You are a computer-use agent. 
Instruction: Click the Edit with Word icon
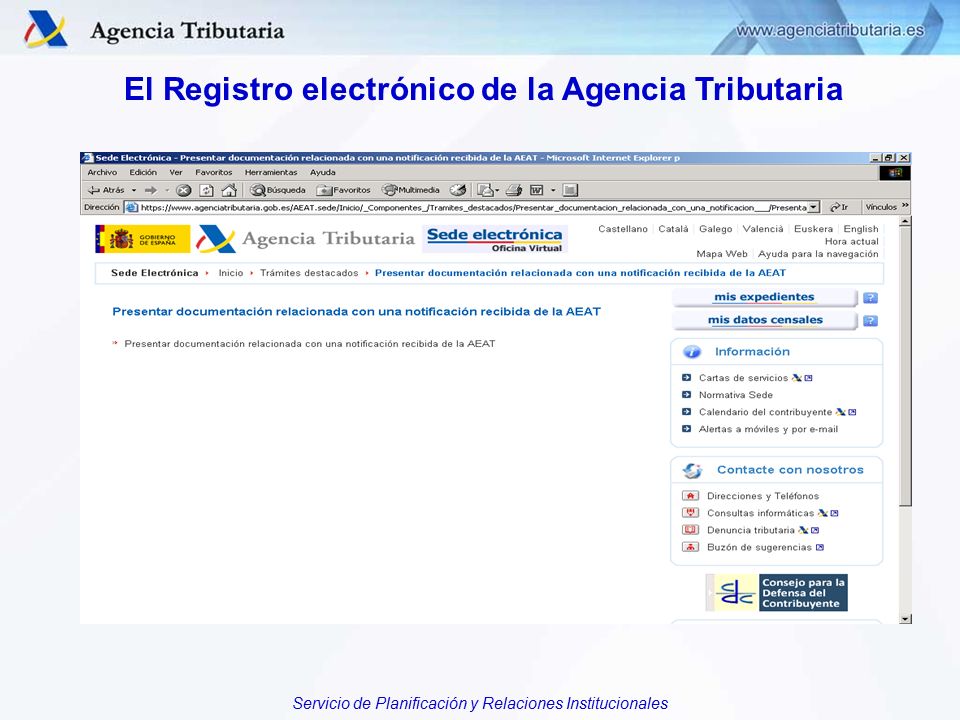pyautogui.click(x=536, y=190)
